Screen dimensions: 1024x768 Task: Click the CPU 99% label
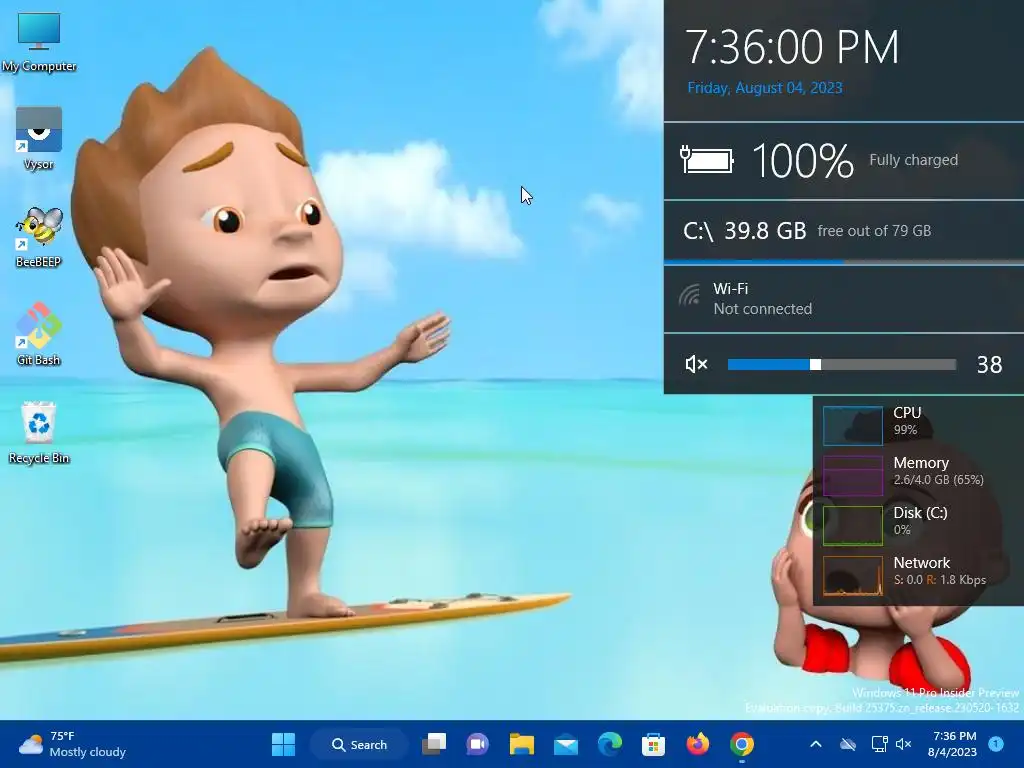click(907, 421)
